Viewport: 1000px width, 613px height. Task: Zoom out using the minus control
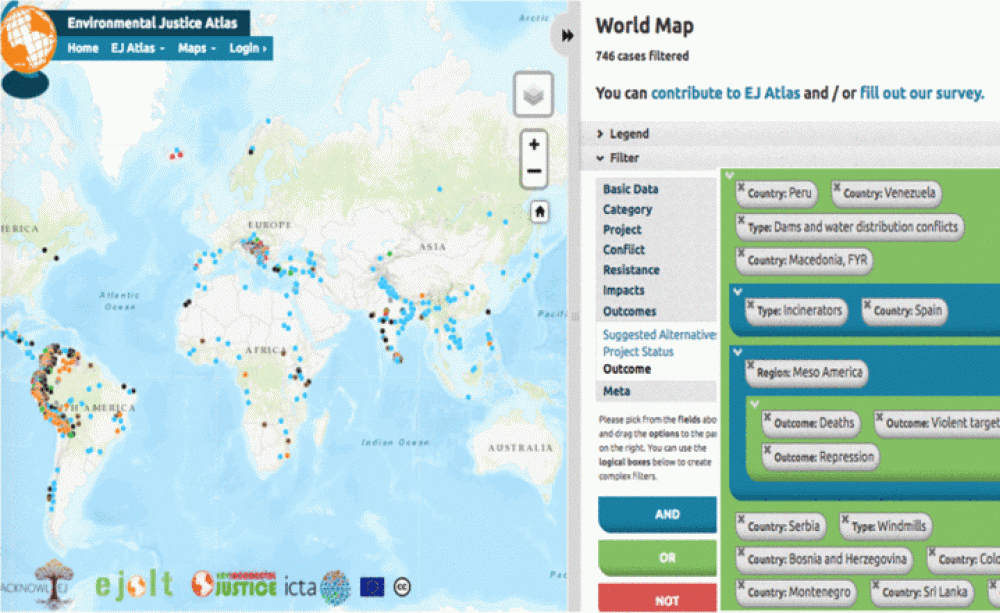(533, 172)
